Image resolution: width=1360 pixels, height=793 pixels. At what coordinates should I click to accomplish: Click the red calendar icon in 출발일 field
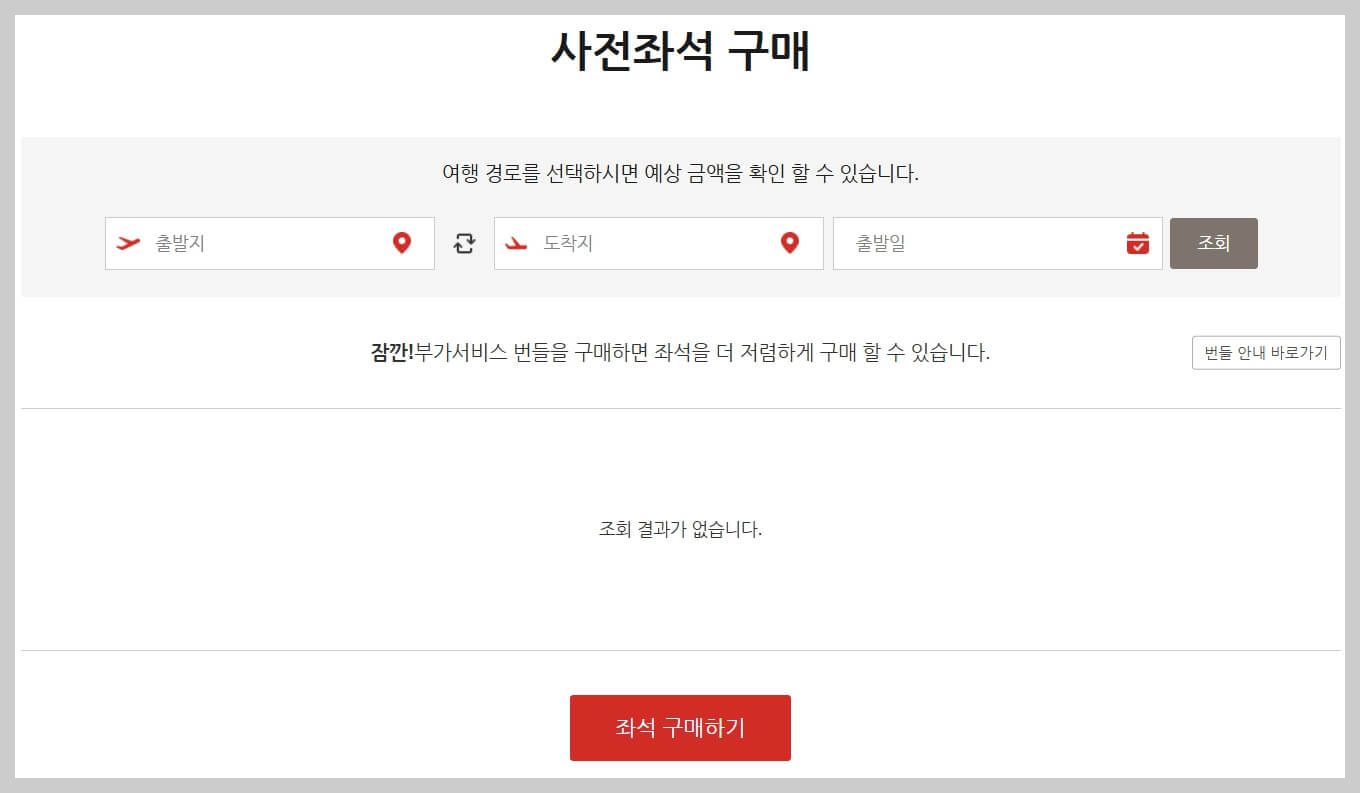[x=1136, y=243]
